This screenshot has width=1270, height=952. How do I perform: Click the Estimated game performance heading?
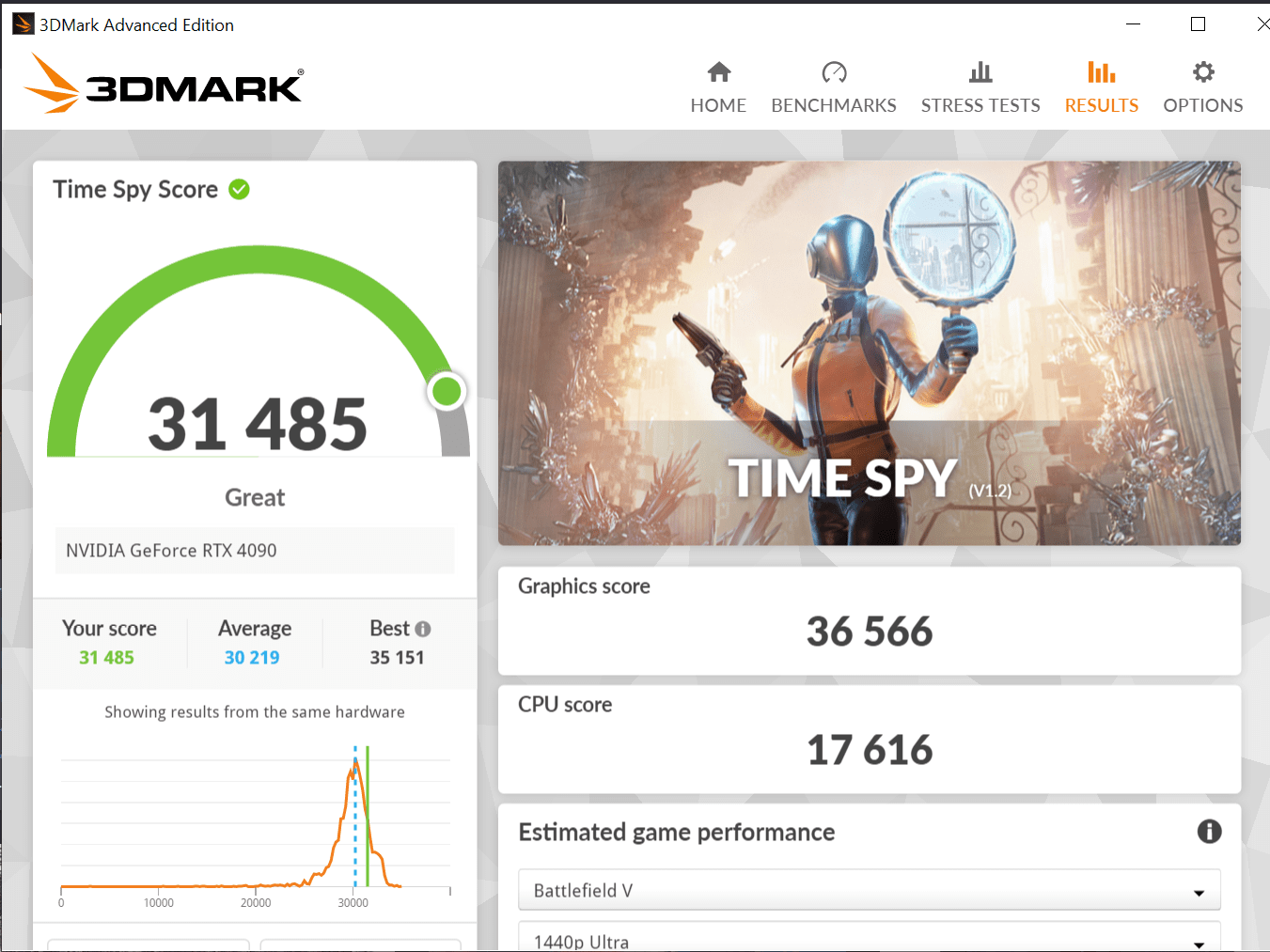(x=677, y=833)
